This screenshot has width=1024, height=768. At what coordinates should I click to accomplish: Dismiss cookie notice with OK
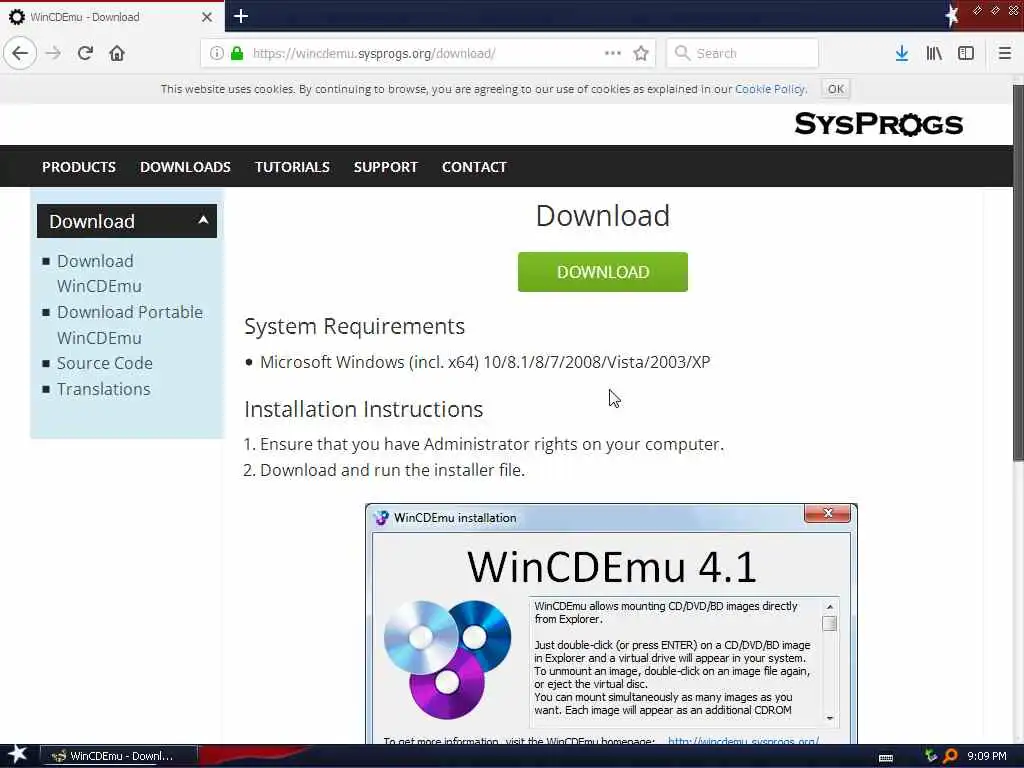pos(835,89)
